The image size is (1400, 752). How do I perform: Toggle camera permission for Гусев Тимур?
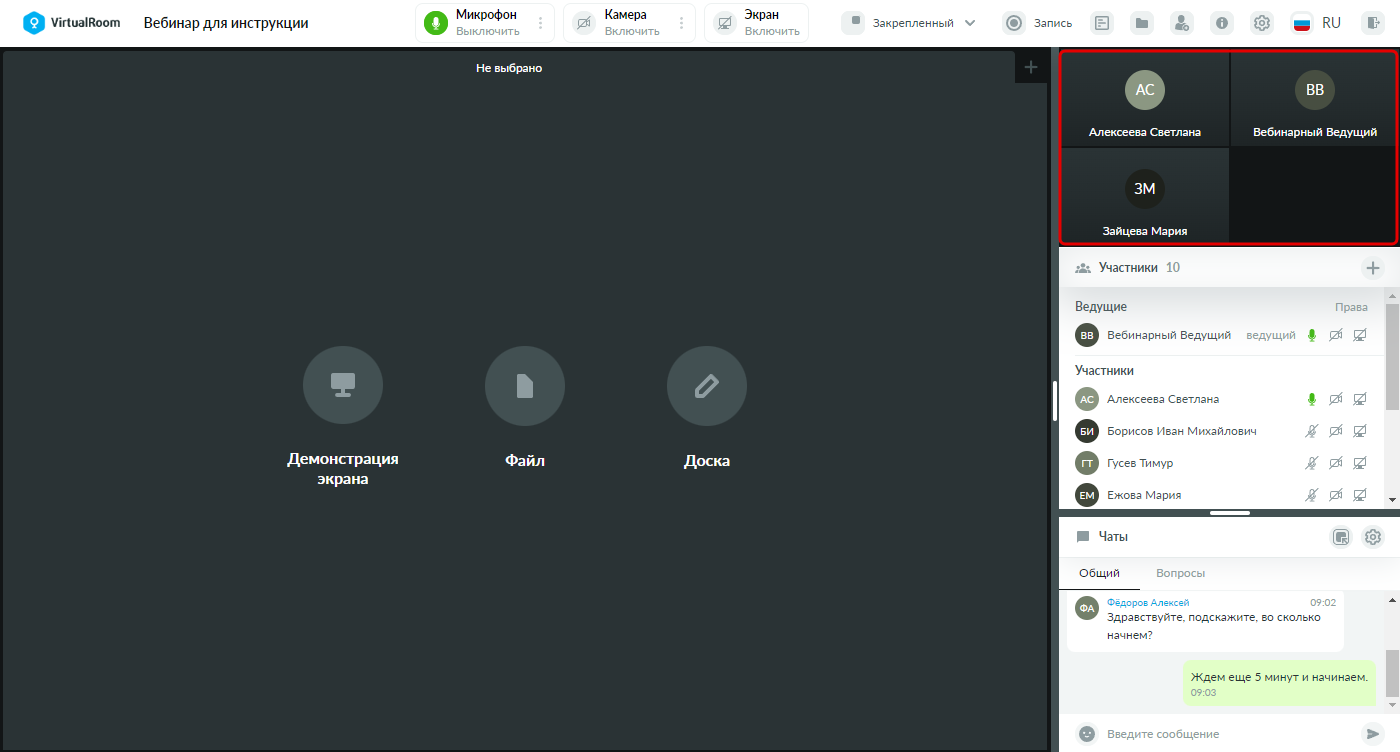coord(1336,463)
